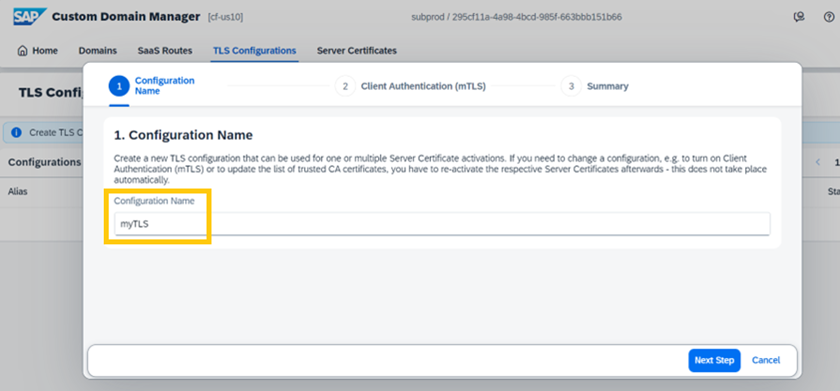840x391 pixels.
Task: Jump to step 3 Summary
Action: [595, 86]
